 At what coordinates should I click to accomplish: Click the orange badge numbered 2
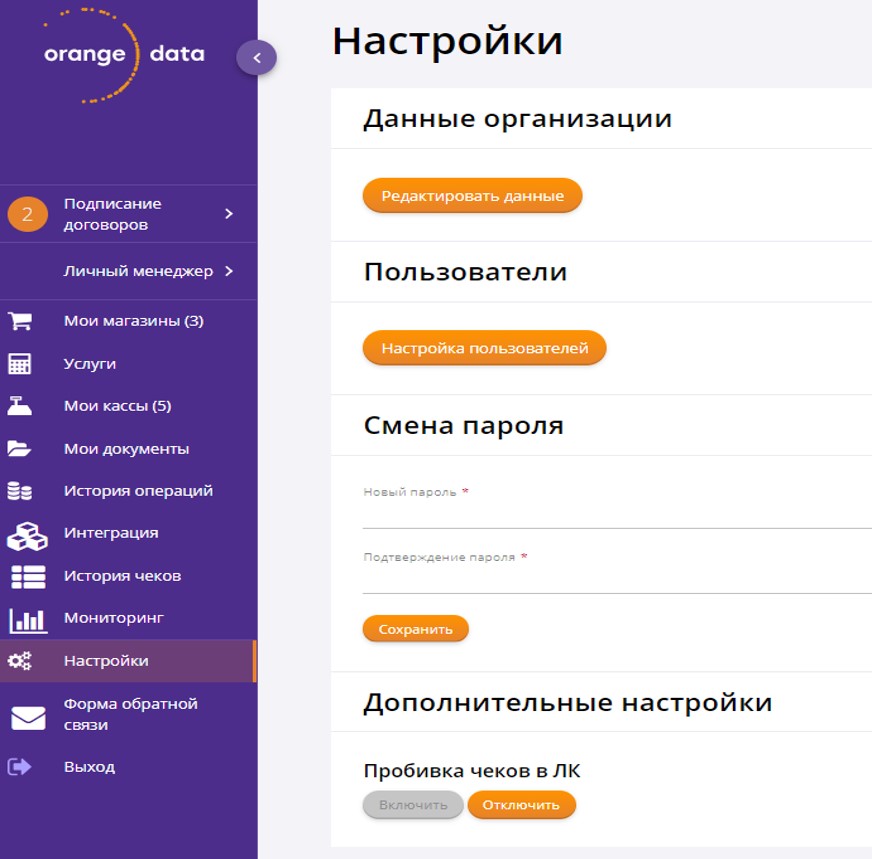[27, 214]
